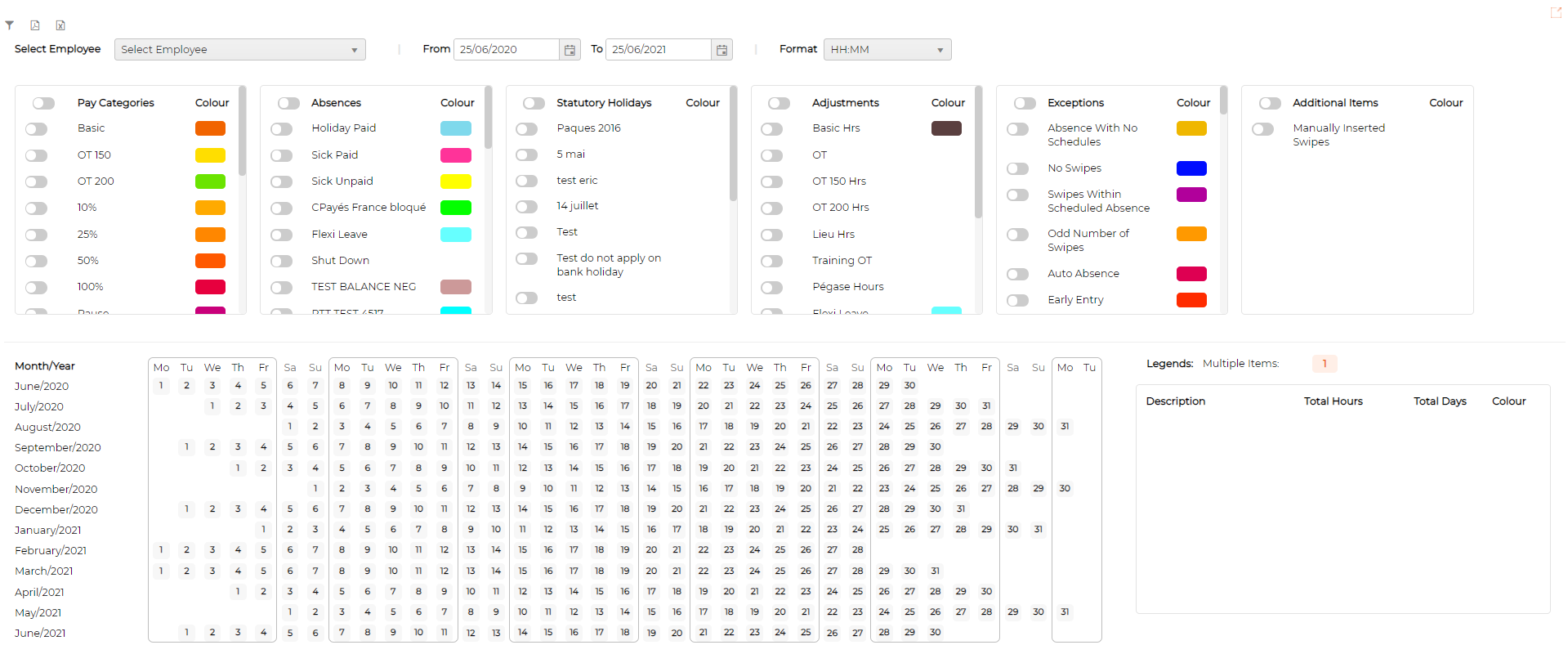Enable the Sick Paid toggle

[x=282, y=155]
